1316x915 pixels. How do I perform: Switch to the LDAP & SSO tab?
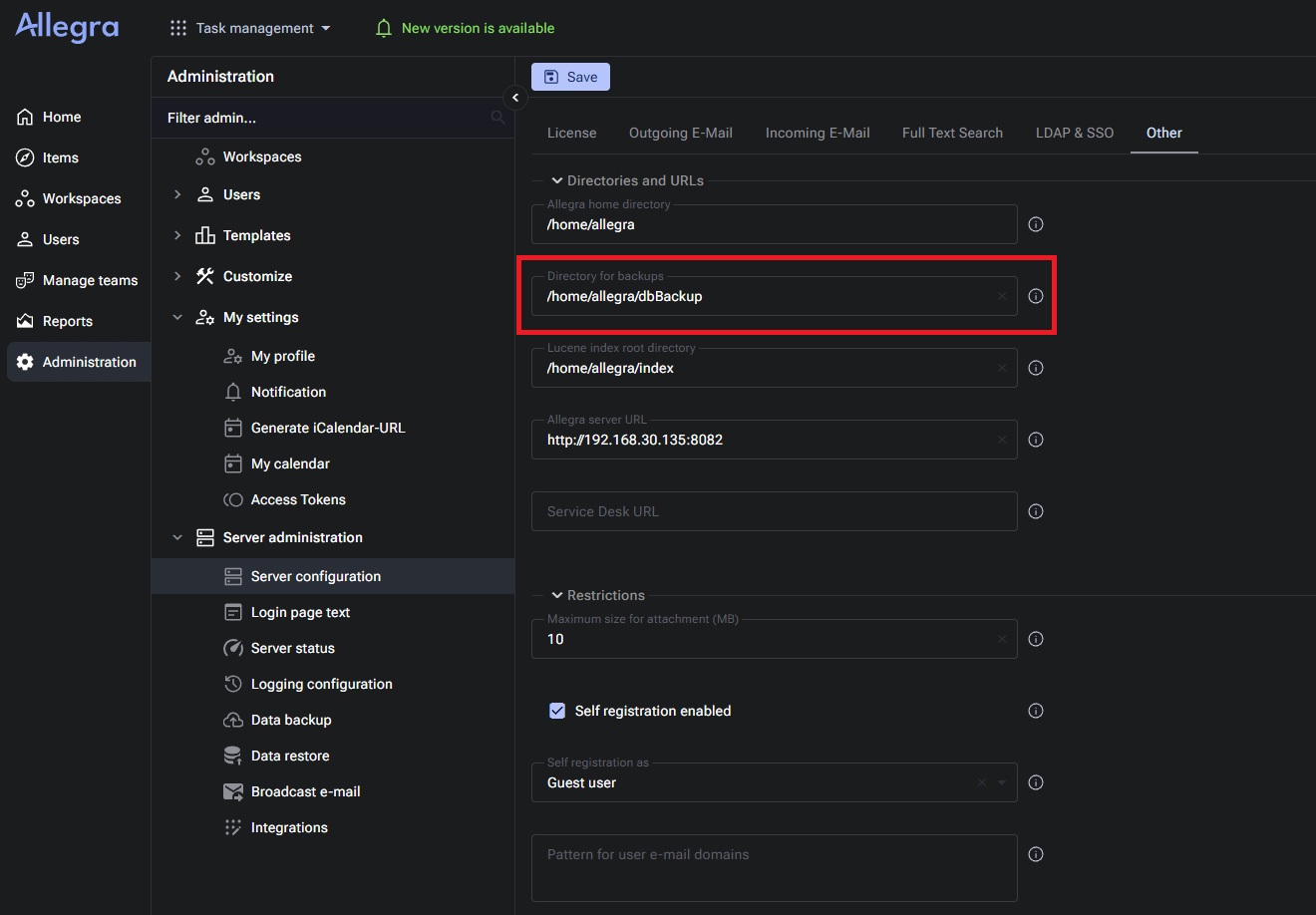tap(1074, 133)
